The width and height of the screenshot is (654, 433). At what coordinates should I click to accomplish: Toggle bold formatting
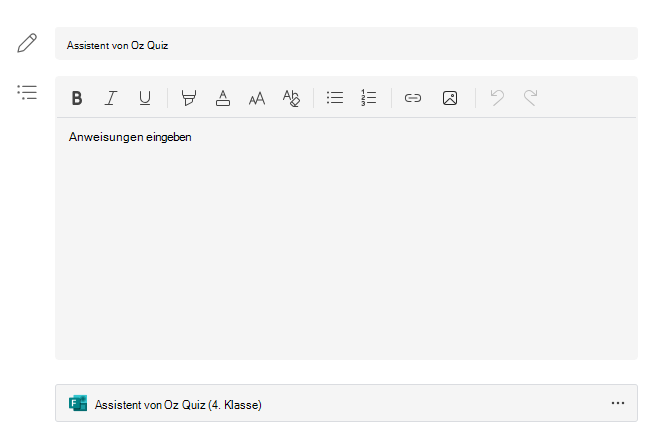pyautogui.click(x=77, y=98)
